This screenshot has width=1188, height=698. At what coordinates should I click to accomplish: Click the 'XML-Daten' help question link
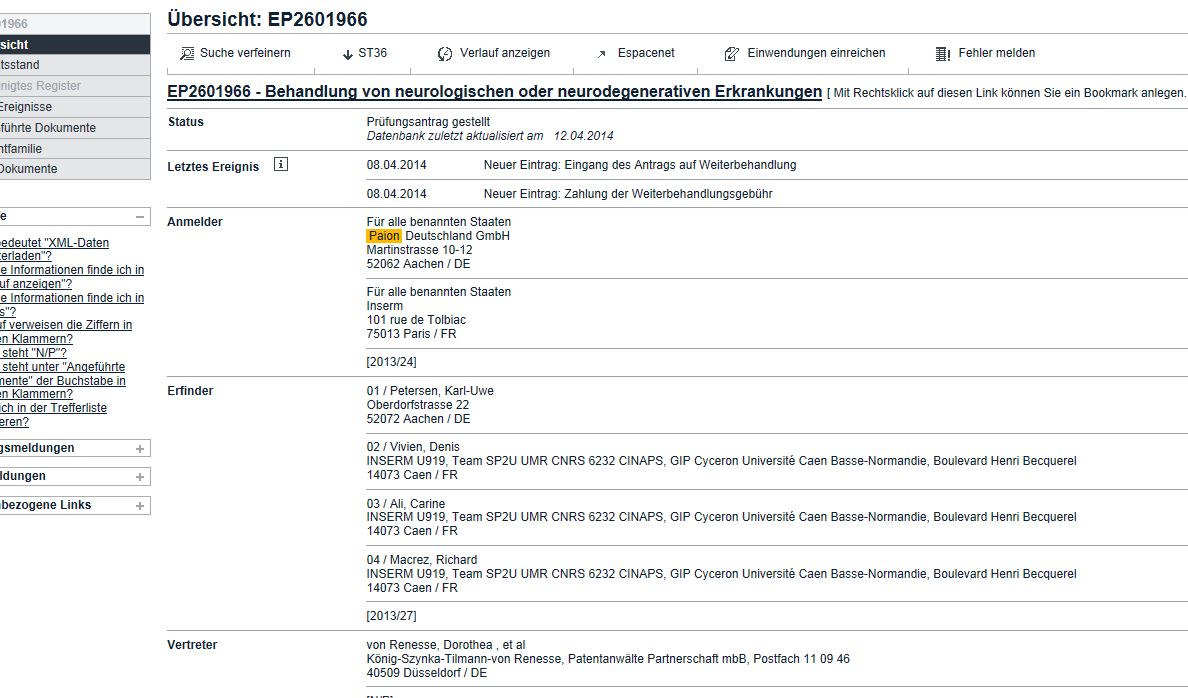coord(55,249)
